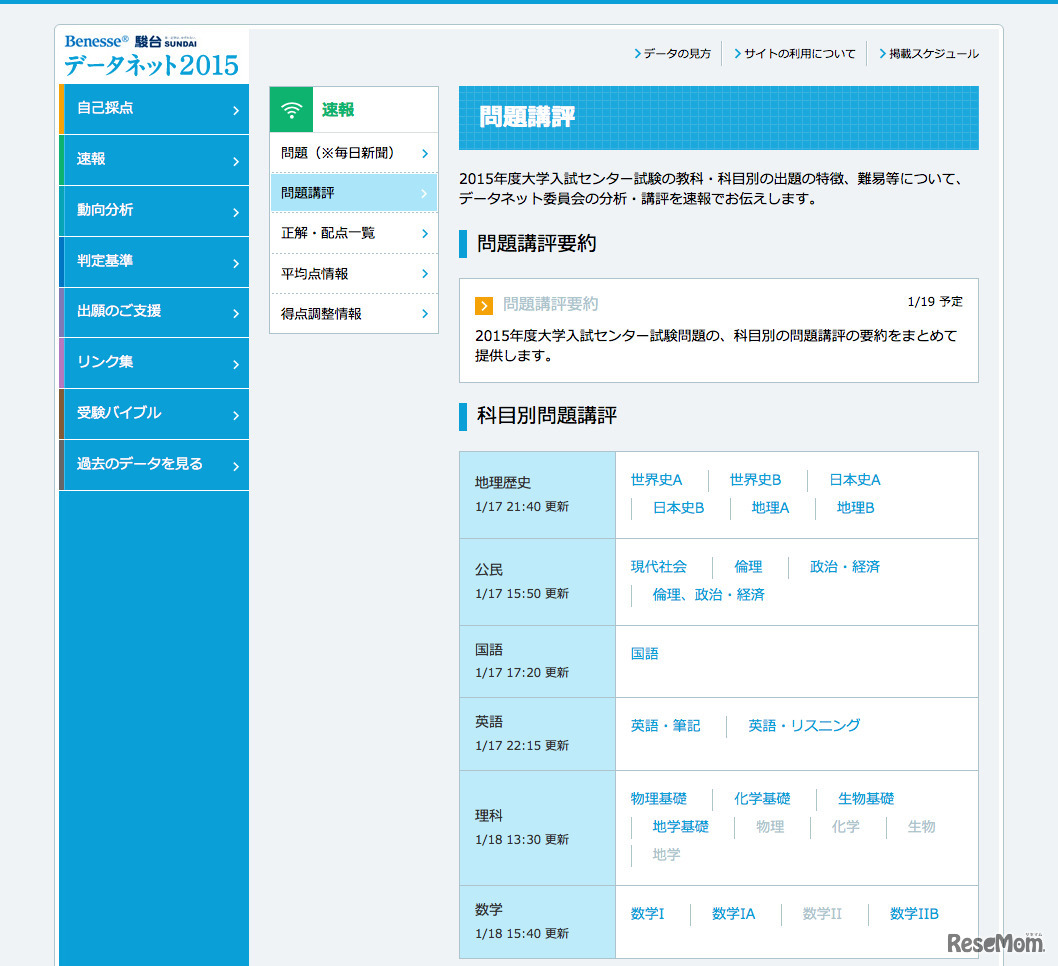Image resolution: width=1058 pixels, height=966 pixels.
Task: Click the arrow icon before 掲載スケジュール
Action: (x=883, y=54)
